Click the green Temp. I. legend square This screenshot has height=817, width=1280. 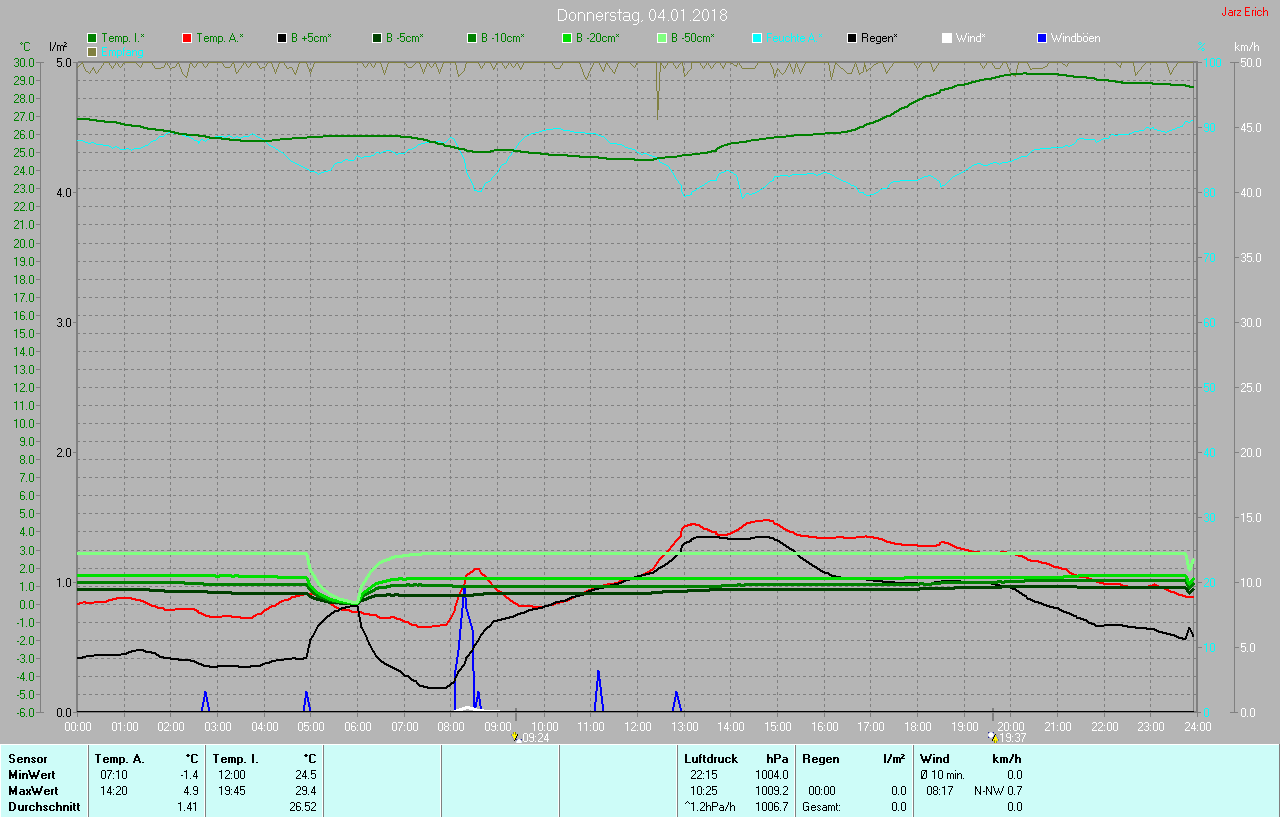93,38
